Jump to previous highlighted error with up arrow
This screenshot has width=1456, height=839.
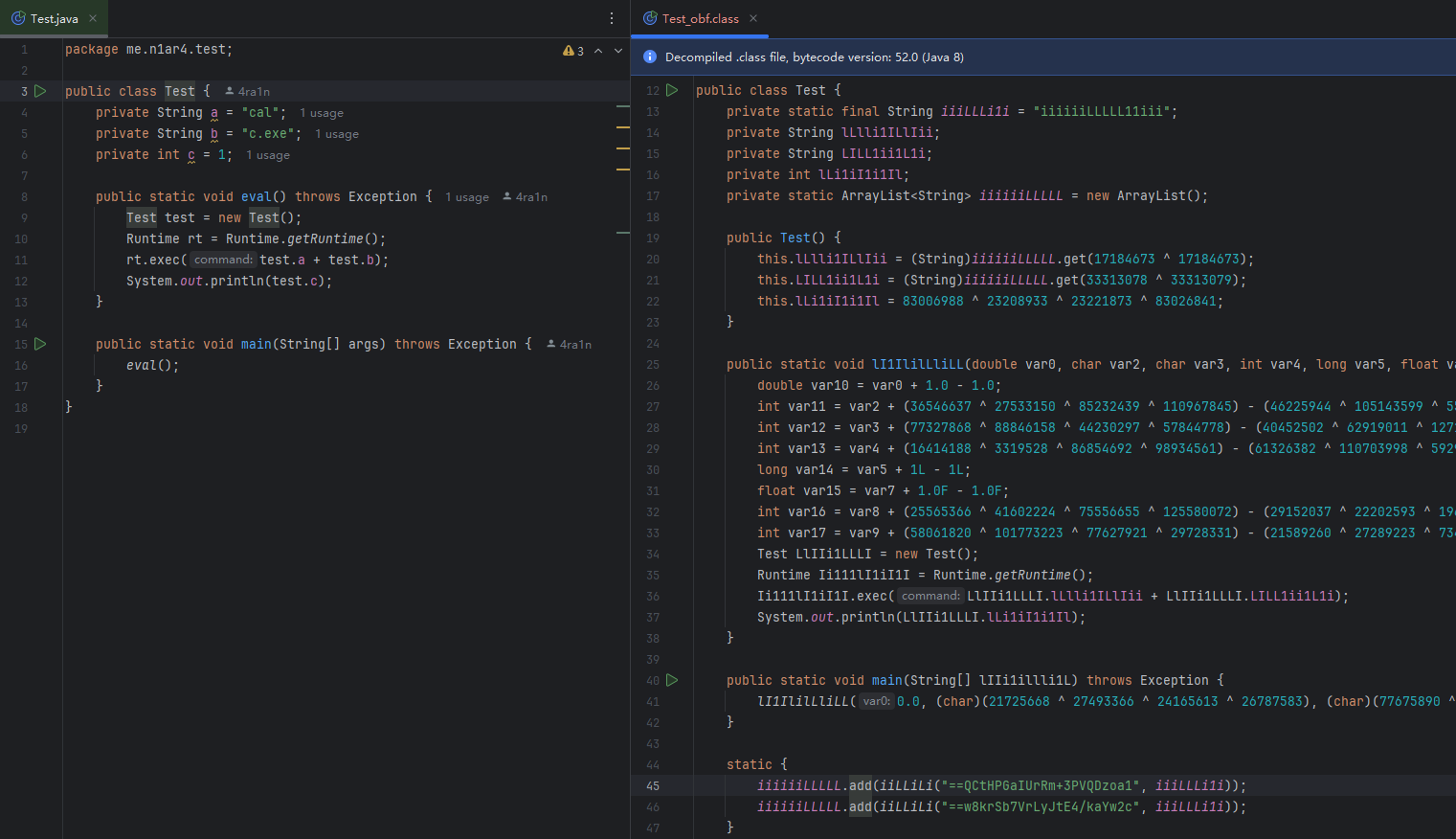click(598, 51)
